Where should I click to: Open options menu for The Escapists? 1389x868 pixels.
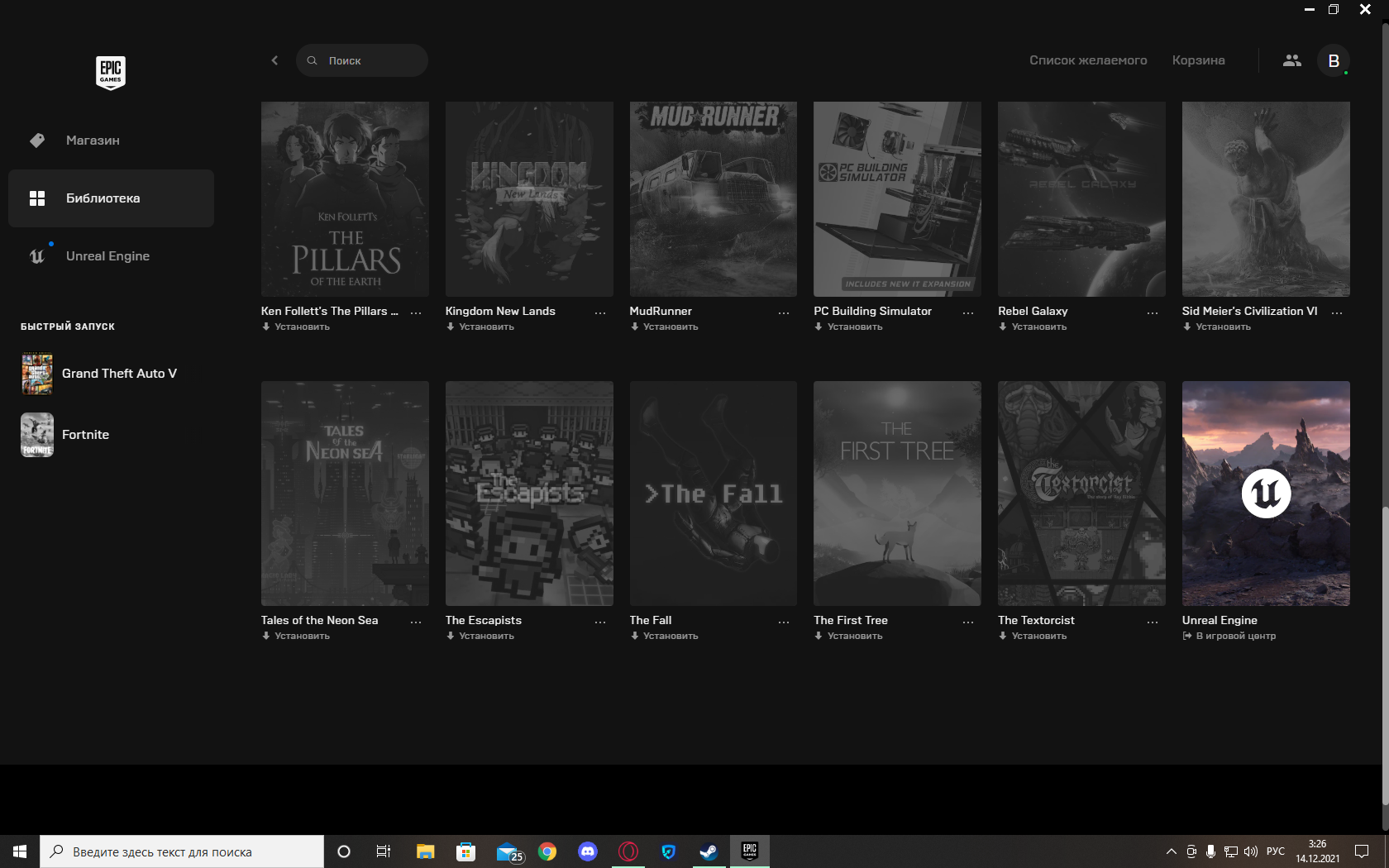(600, 622)
